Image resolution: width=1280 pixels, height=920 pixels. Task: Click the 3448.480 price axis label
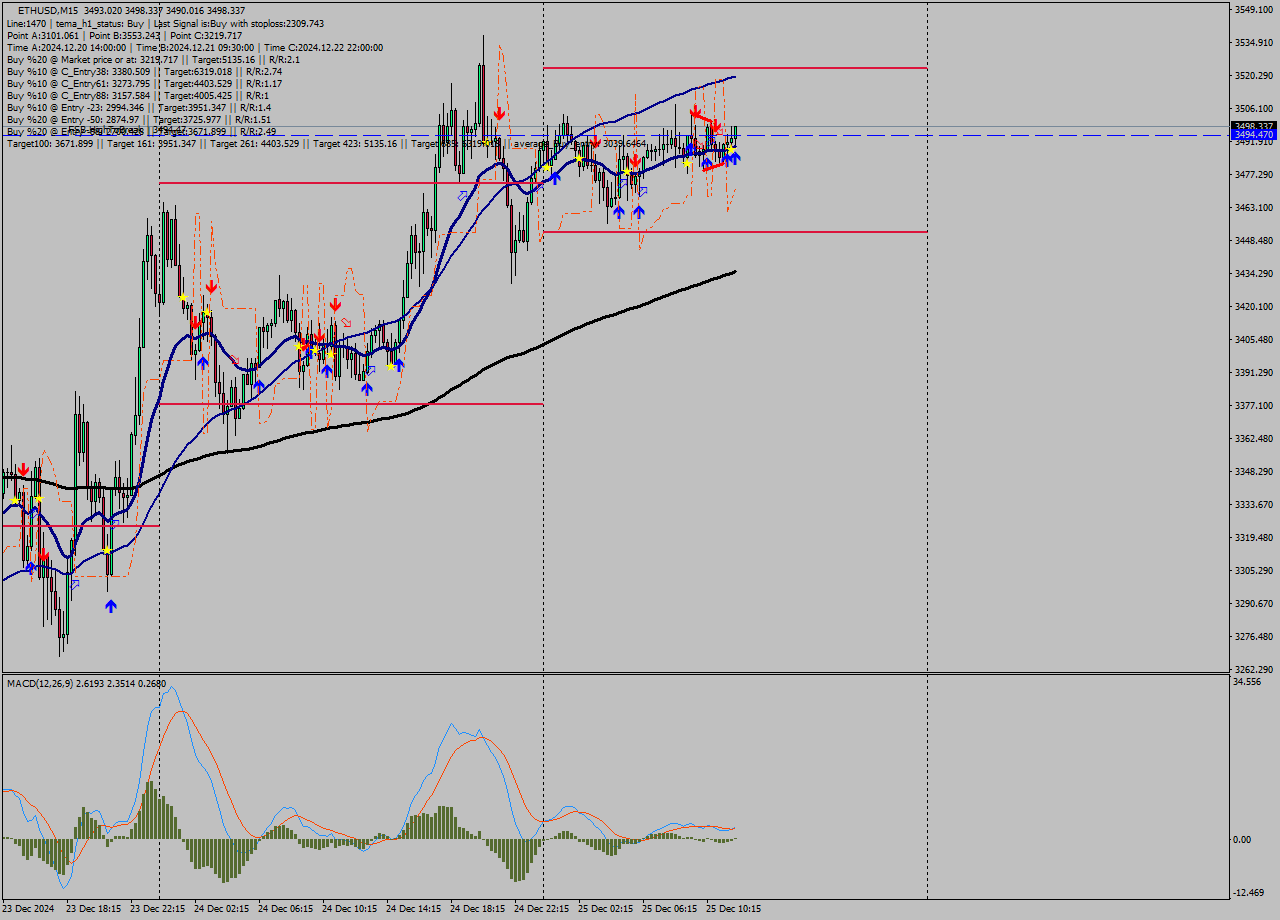coord(1254,241)
